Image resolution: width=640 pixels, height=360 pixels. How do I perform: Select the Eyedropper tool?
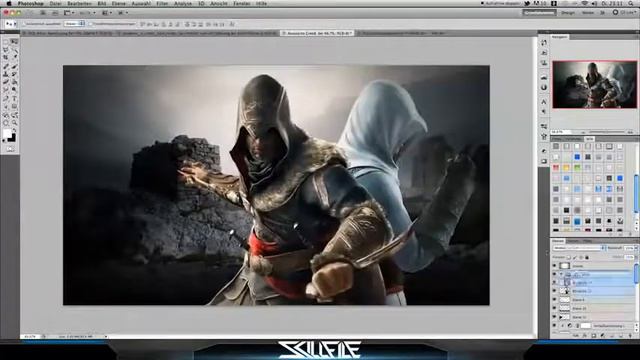(14, 57)
